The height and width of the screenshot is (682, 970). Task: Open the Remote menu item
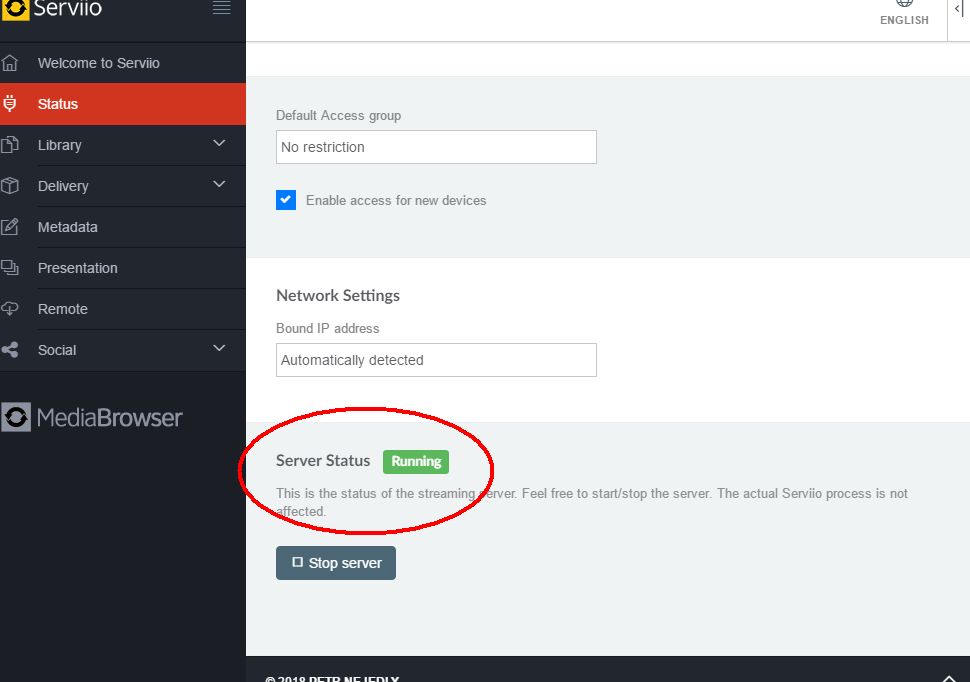coord(122,309)
